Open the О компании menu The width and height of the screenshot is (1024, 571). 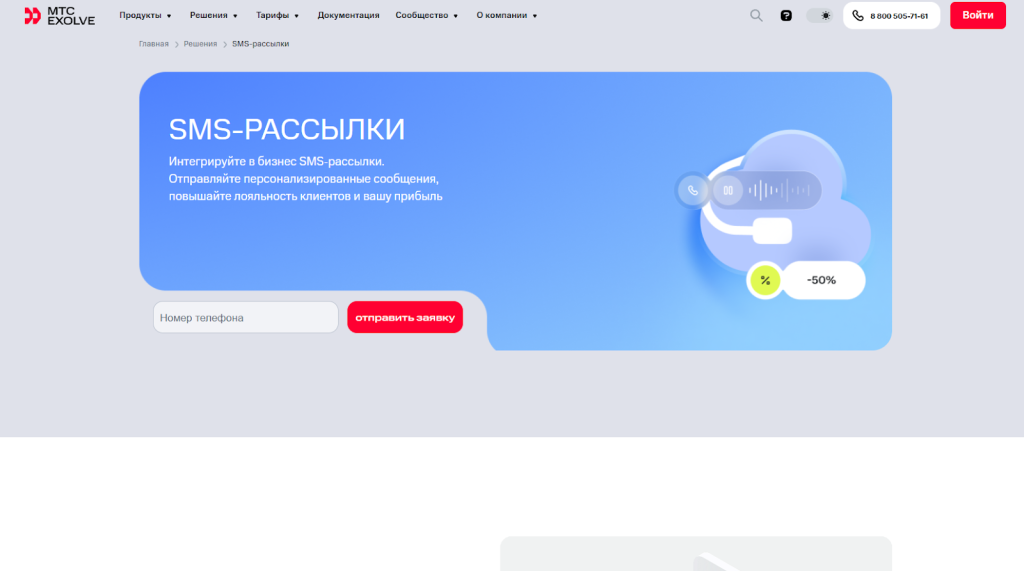tap(506, 16)
